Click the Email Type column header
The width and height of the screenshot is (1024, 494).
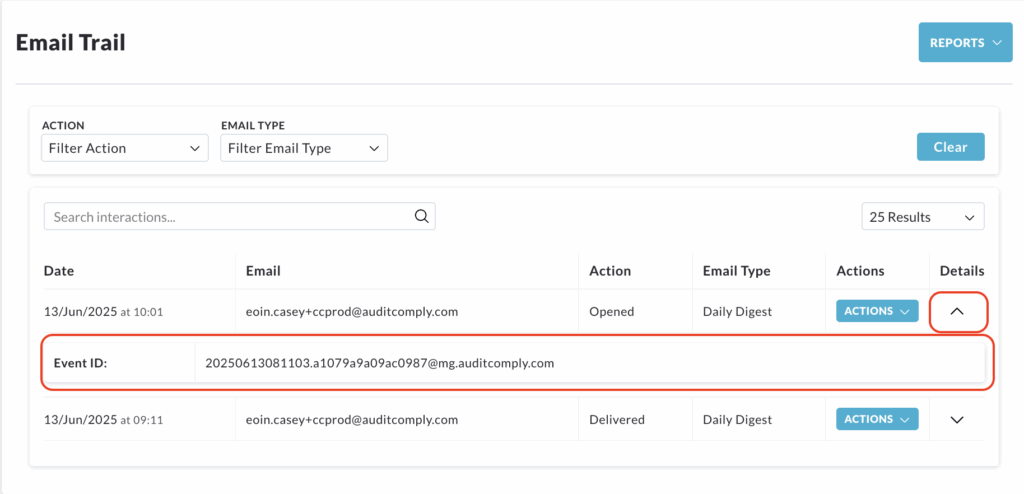pos(737,271)
